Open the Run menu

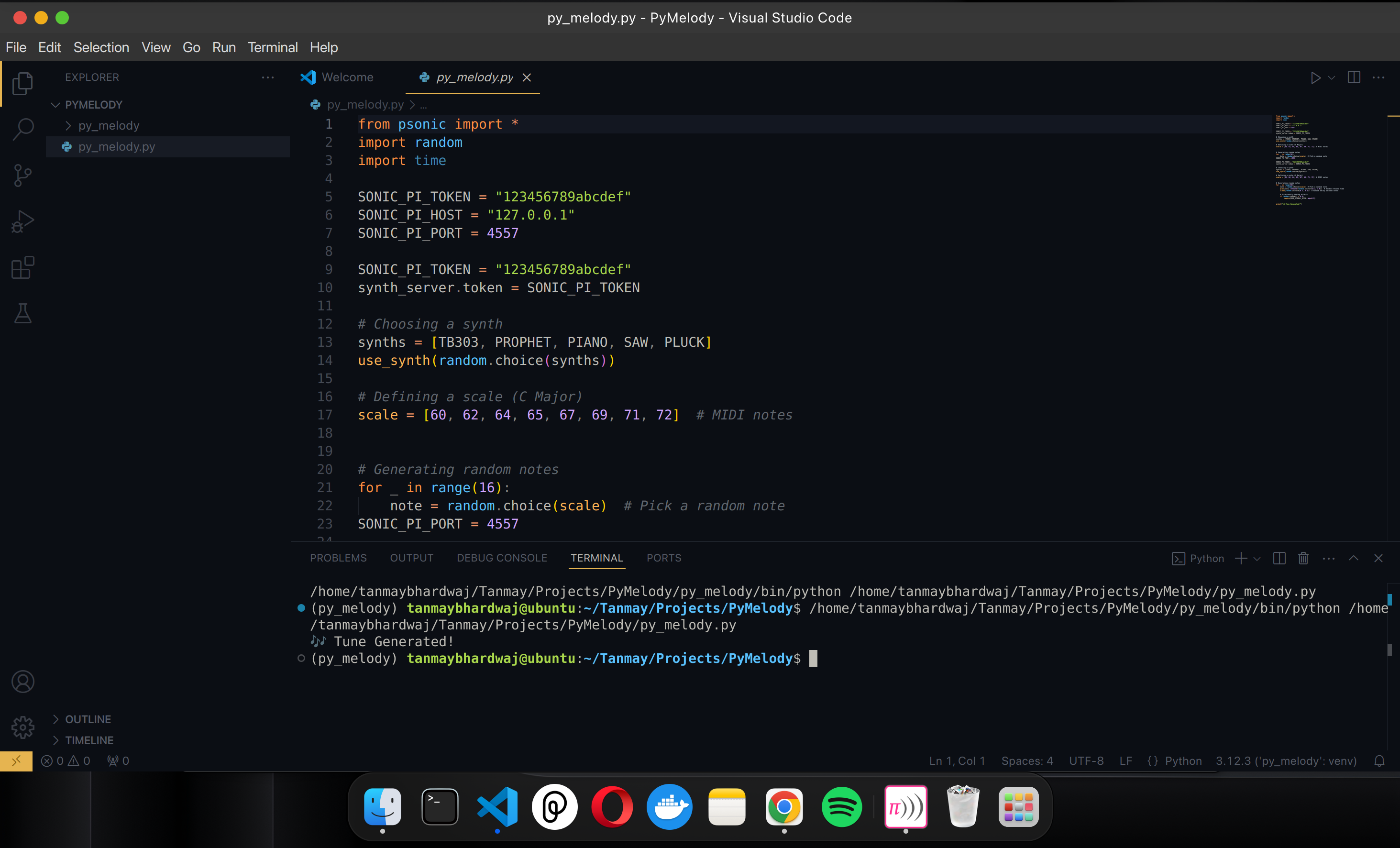[x=224, y=47]
